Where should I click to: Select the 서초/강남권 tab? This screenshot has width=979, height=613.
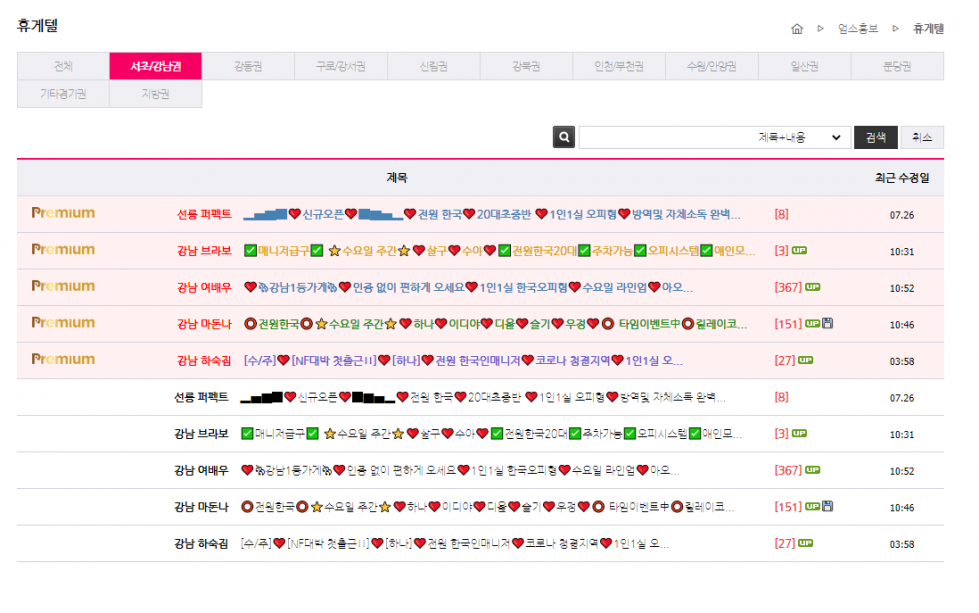coord(155,66)
